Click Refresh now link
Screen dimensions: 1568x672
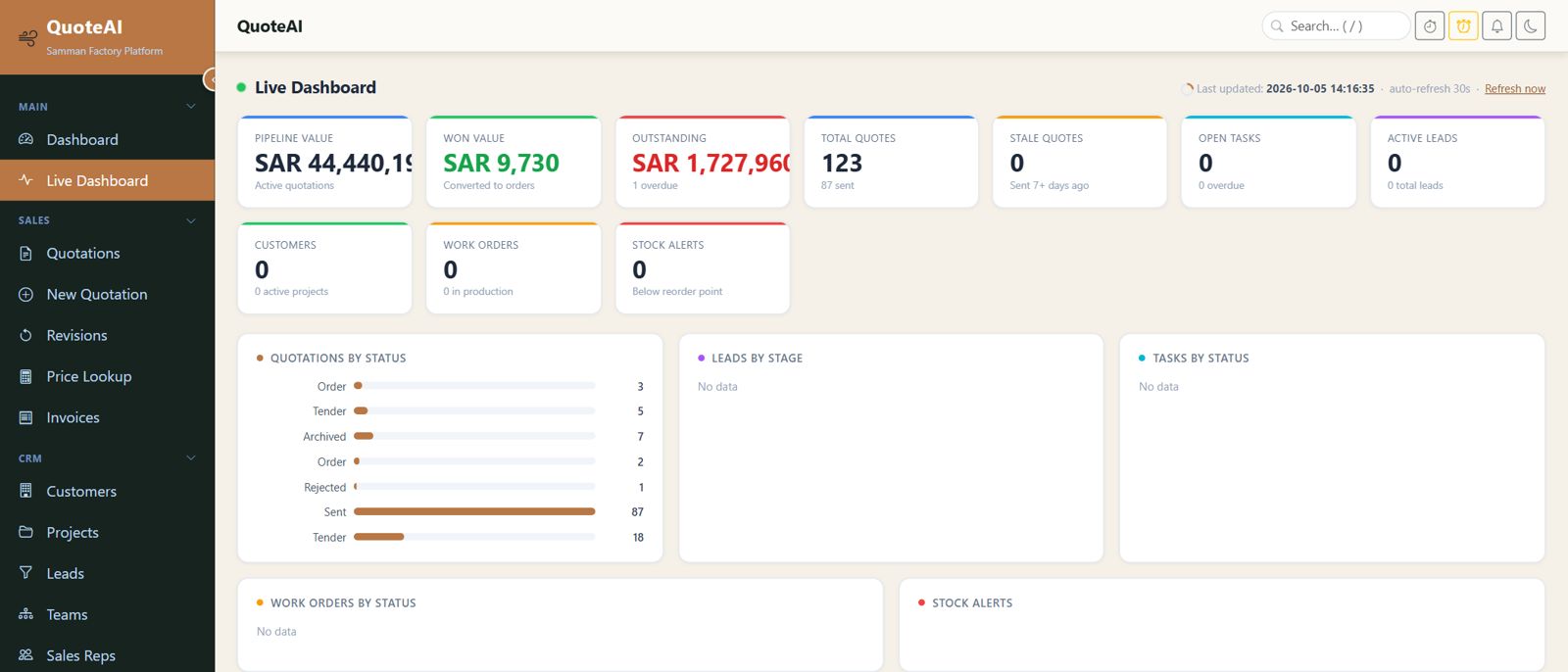pos(1515,88)
